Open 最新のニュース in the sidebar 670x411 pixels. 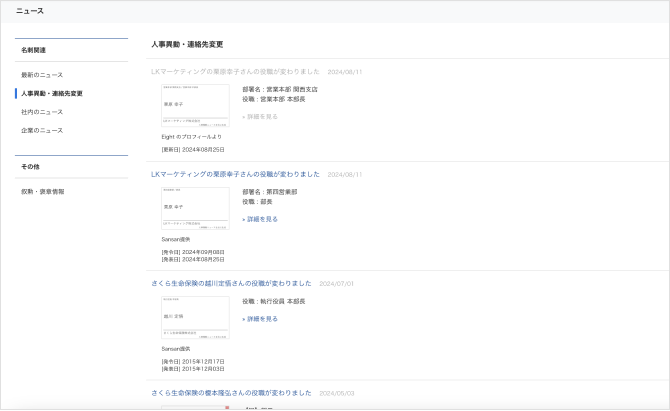coord(42,75)
